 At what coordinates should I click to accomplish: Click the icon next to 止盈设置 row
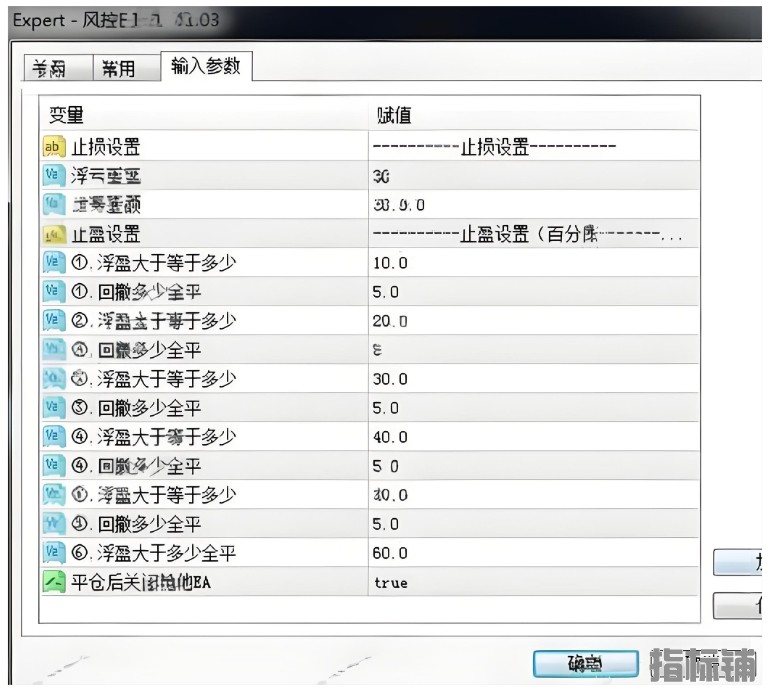coord(54,234)
